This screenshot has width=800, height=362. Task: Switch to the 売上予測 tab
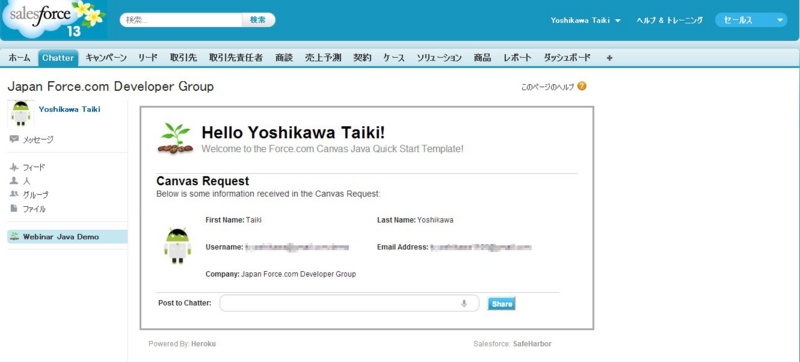coord(323,58)
